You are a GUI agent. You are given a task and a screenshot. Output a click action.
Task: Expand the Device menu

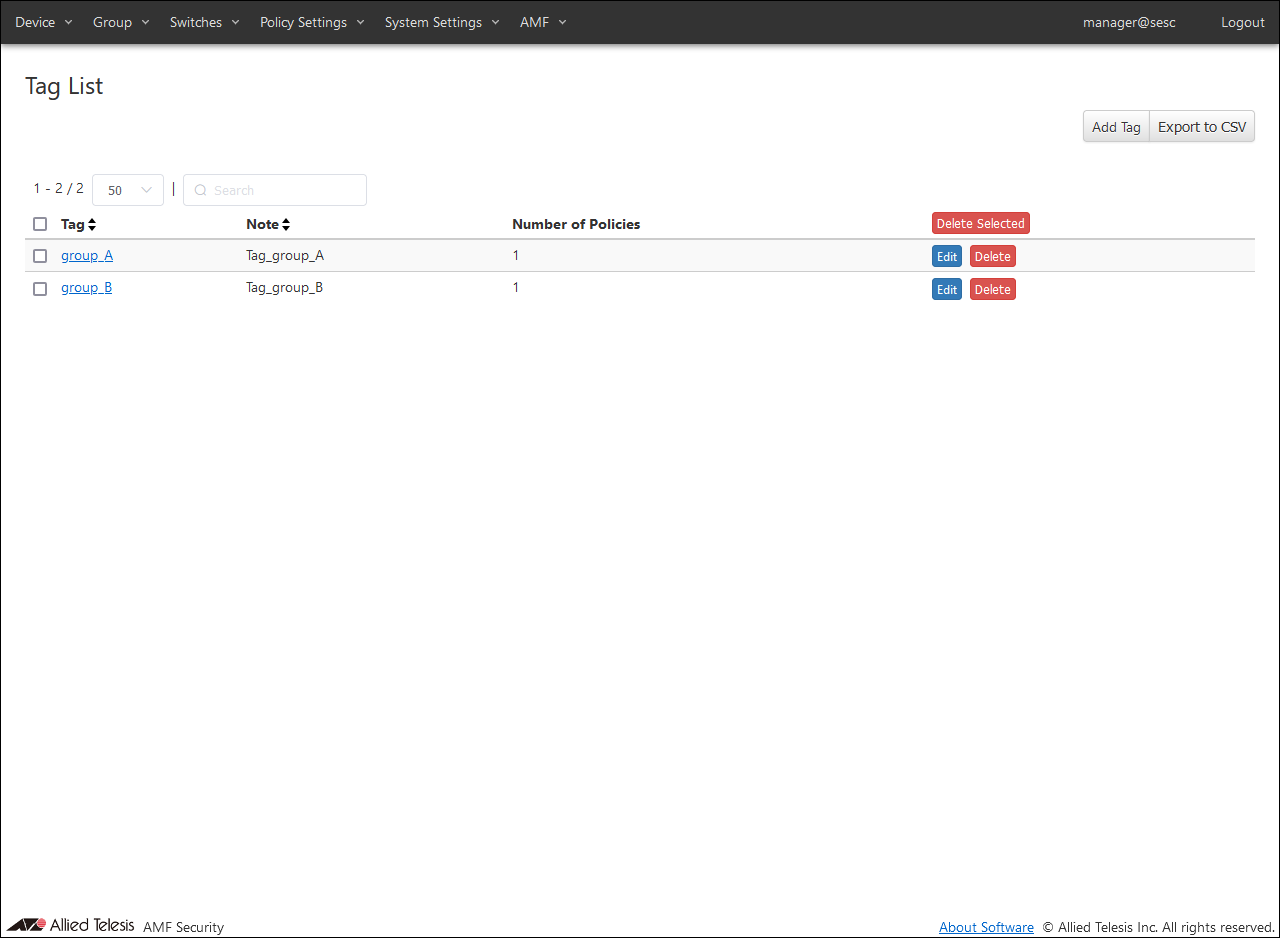(x=44, y=22)
